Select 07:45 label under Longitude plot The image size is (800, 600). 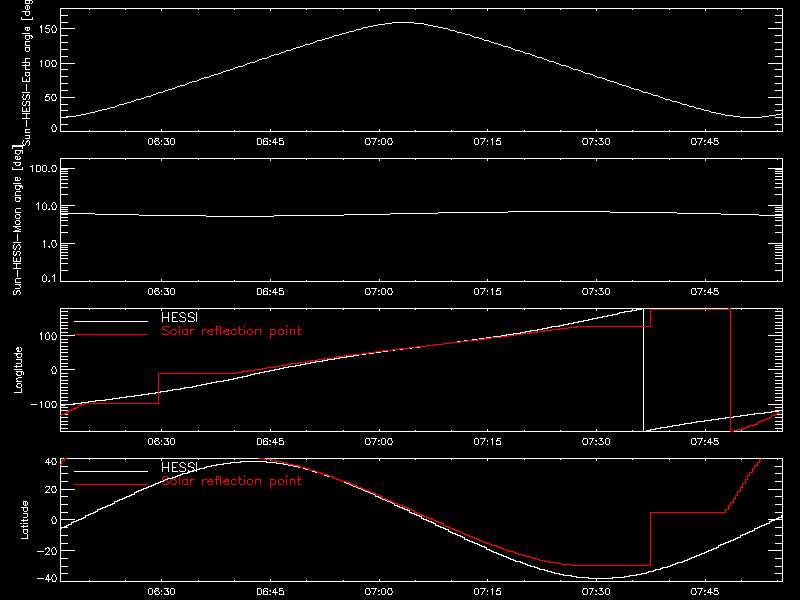click(705, 441)
